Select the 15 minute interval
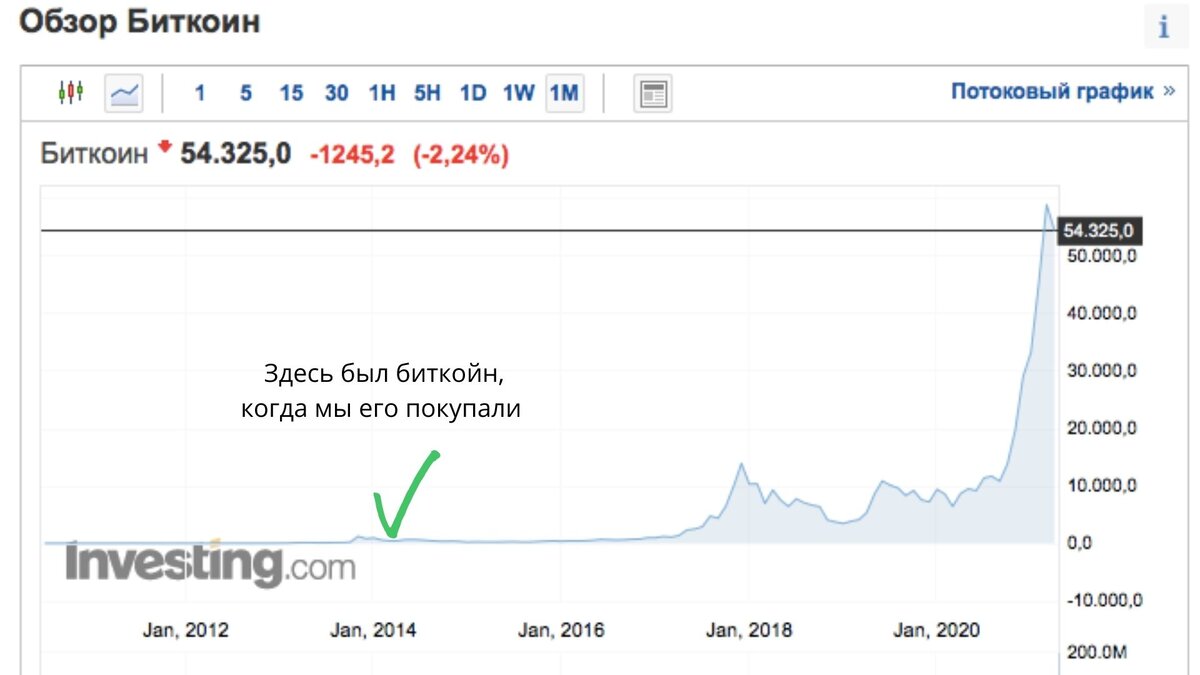 (x=291, y=92)
